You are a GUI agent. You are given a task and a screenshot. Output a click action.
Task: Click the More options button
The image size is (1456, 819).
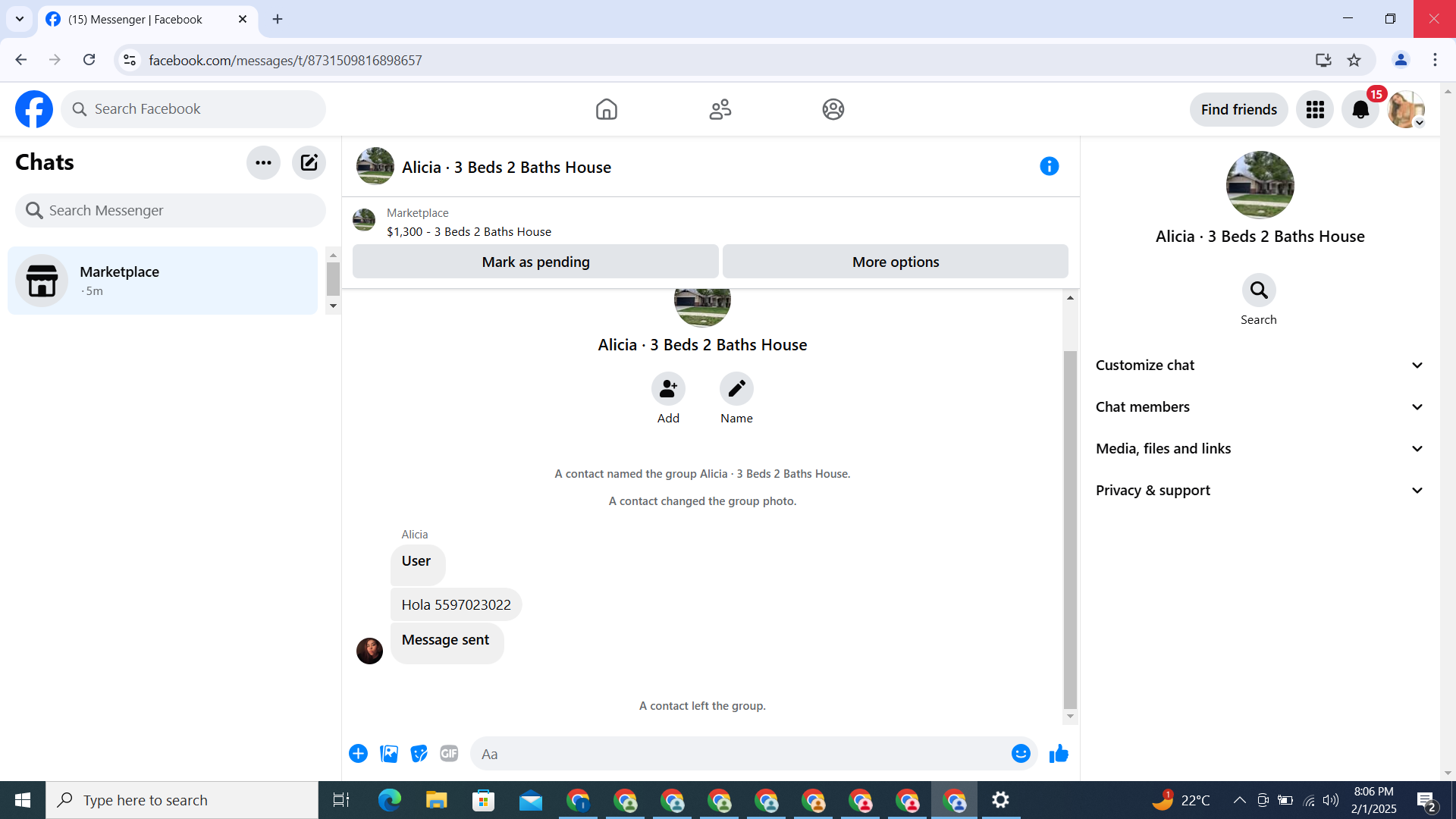pyautogui.click(x=895, y=262)
